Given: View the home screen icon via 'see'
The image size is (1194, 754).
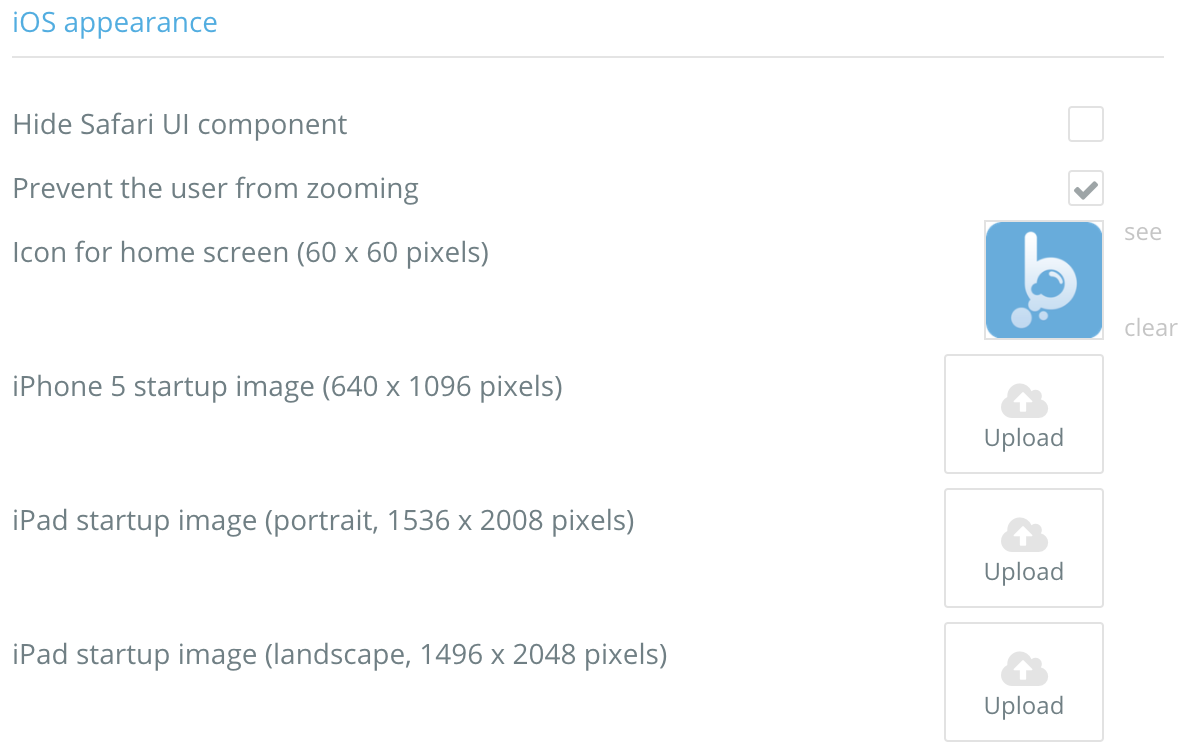Looking at the screenshot, I should coord(1142,233).
